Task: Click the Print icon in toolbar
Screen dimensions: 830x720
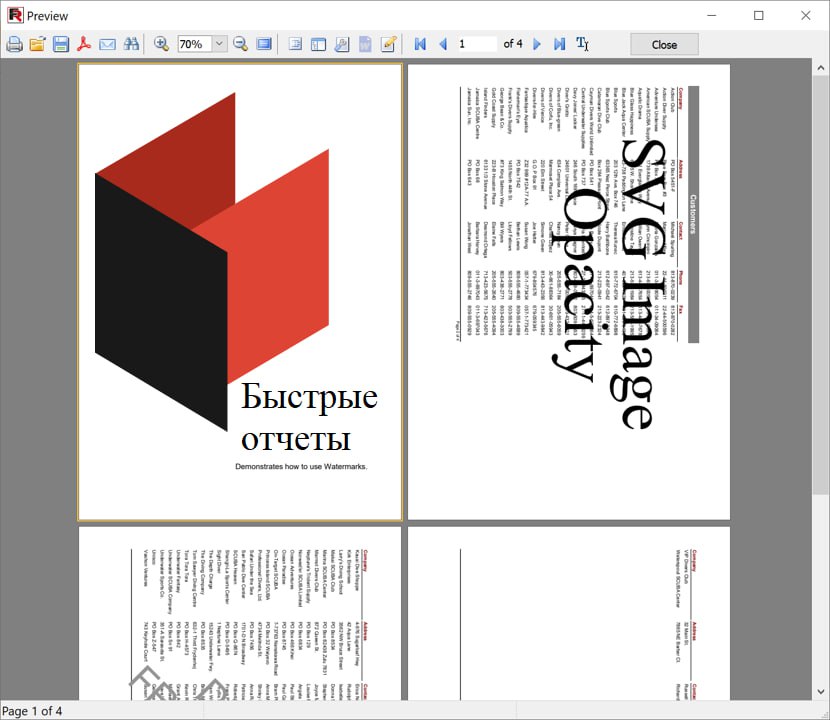Action: click(14, 44)
